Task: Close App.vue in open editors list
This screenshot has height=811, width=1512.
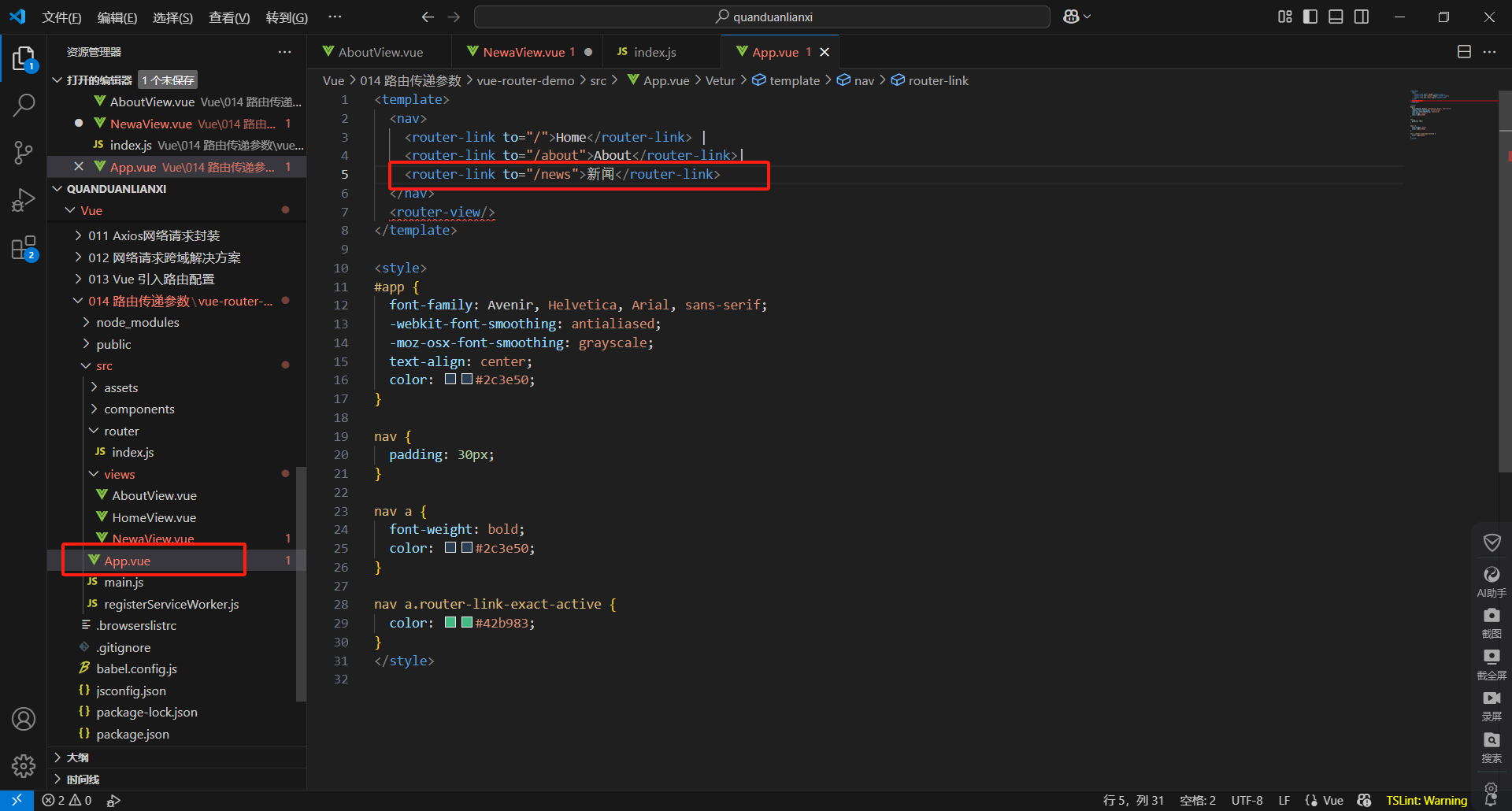Action: [78, 166]
